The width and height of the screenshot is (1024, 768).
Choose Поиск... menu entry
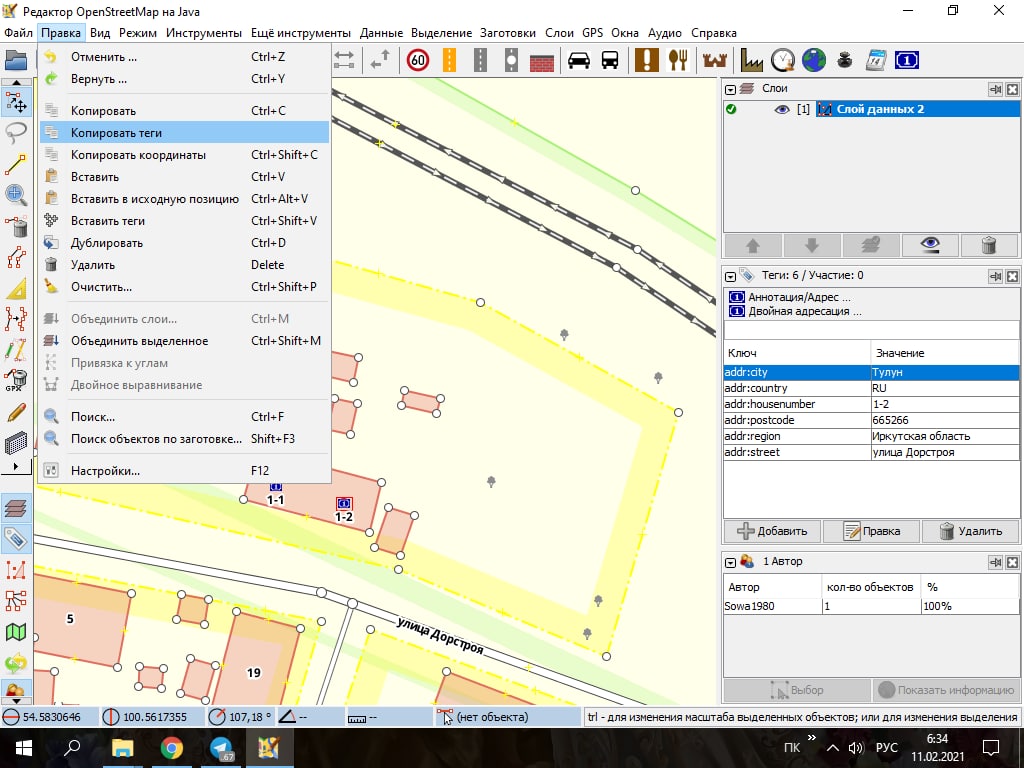point(184,416)
